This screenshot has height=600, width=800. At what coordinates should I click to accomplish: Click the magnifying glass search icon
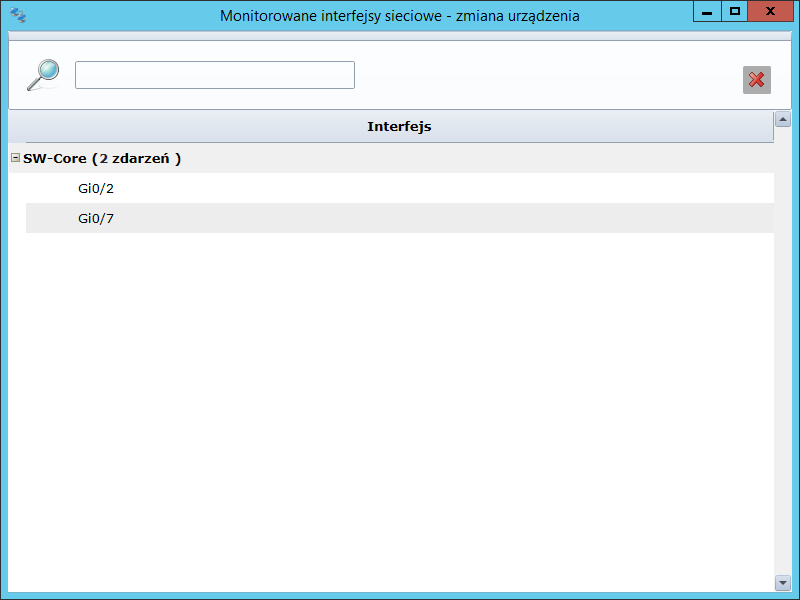[42, 75]
